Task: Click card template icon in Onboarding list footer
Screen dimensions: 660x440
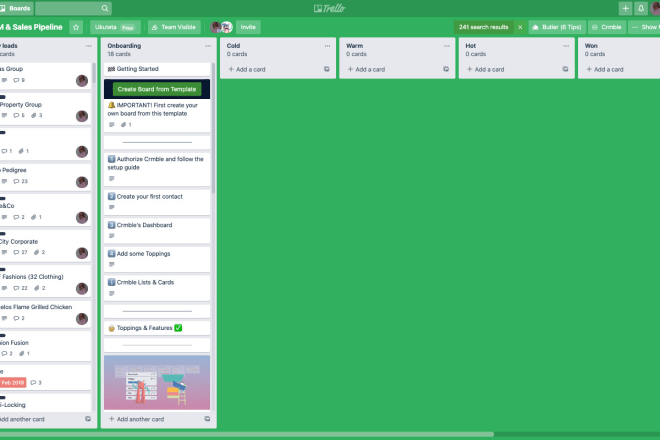Action: (207, 419)
